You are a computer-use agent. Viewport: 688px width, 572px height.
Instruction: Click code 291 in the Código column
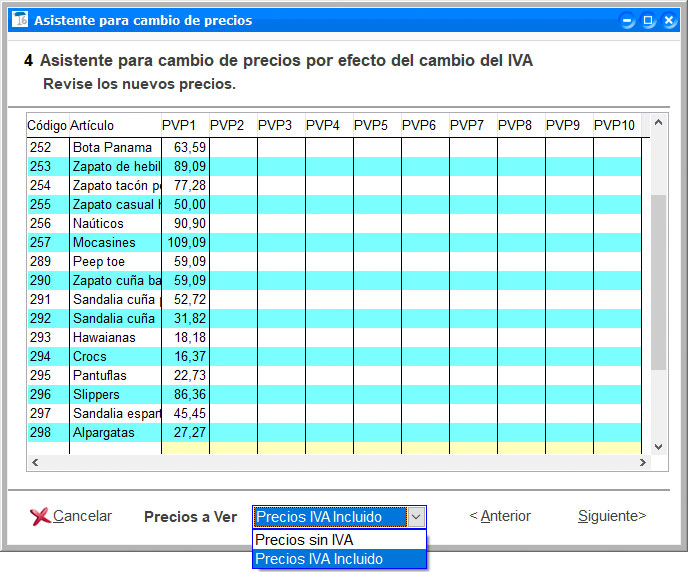pyautogui.click(x=48, y=299)
